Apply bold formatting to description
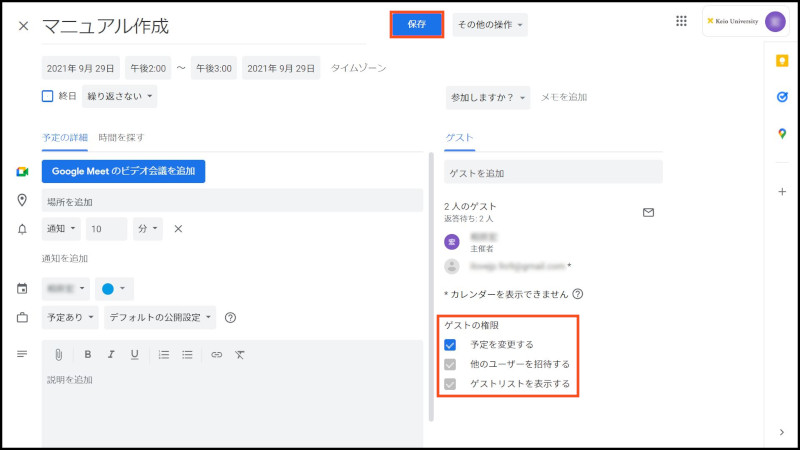800x450 pixels. 87,354
